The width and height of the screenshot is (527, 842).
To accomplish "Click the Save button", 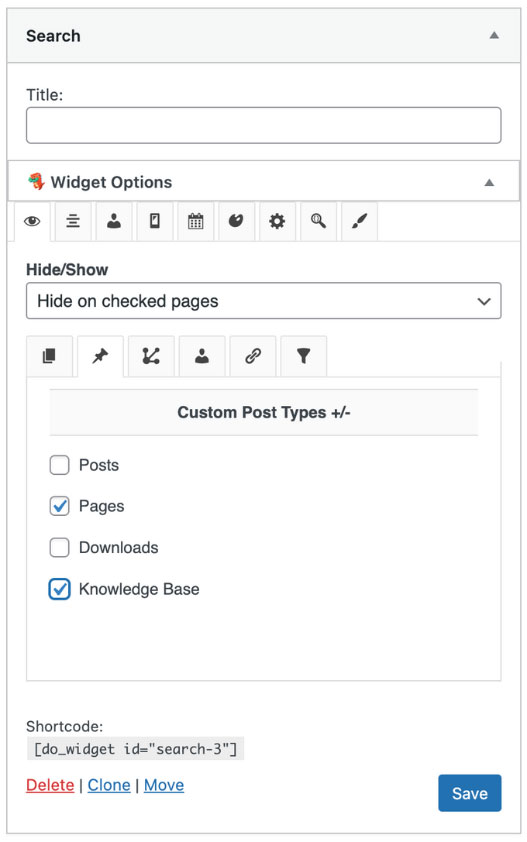I will pos(470,793).
